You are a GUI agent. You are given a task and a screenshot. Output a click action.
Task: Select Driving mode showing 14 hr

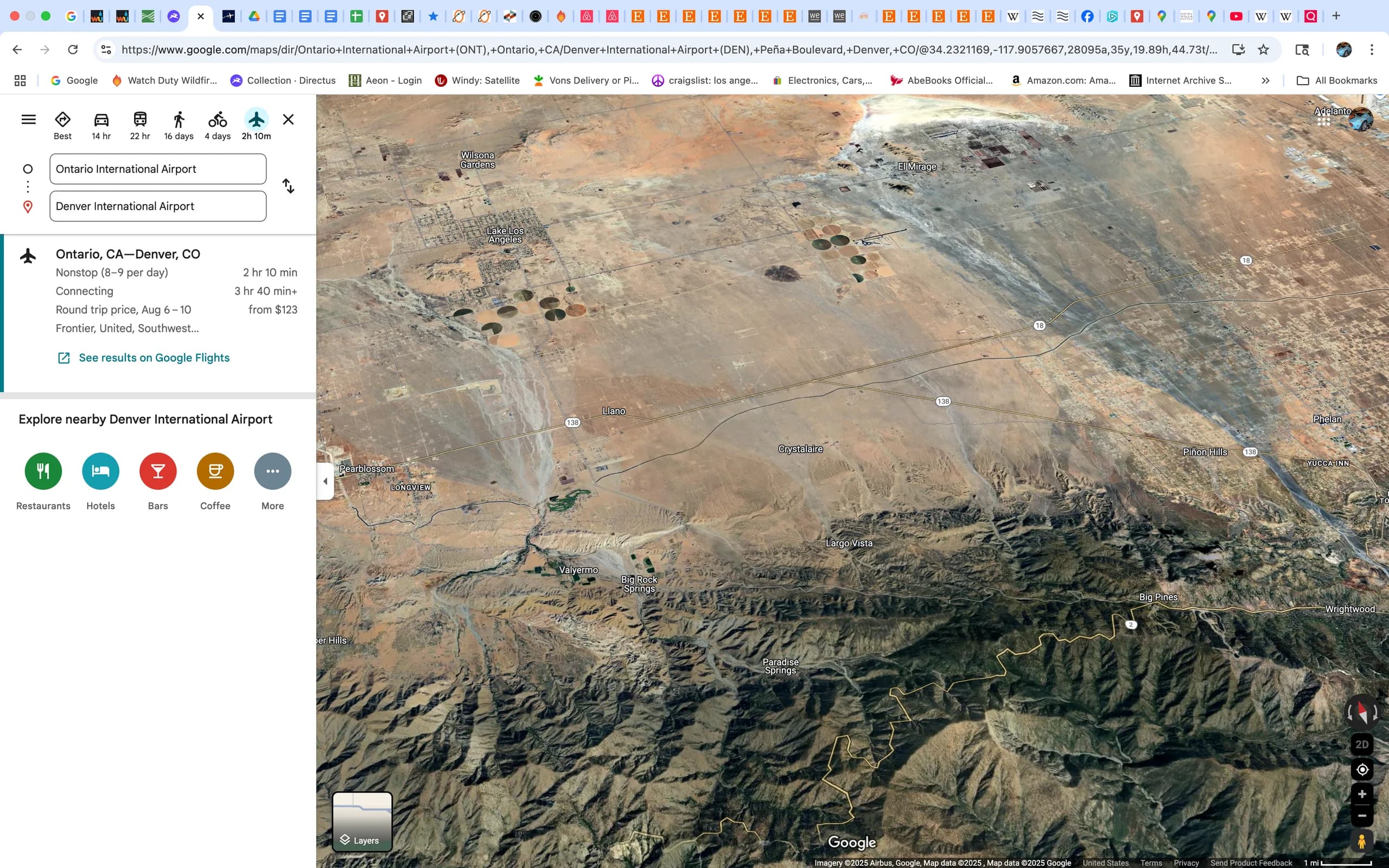101,126
